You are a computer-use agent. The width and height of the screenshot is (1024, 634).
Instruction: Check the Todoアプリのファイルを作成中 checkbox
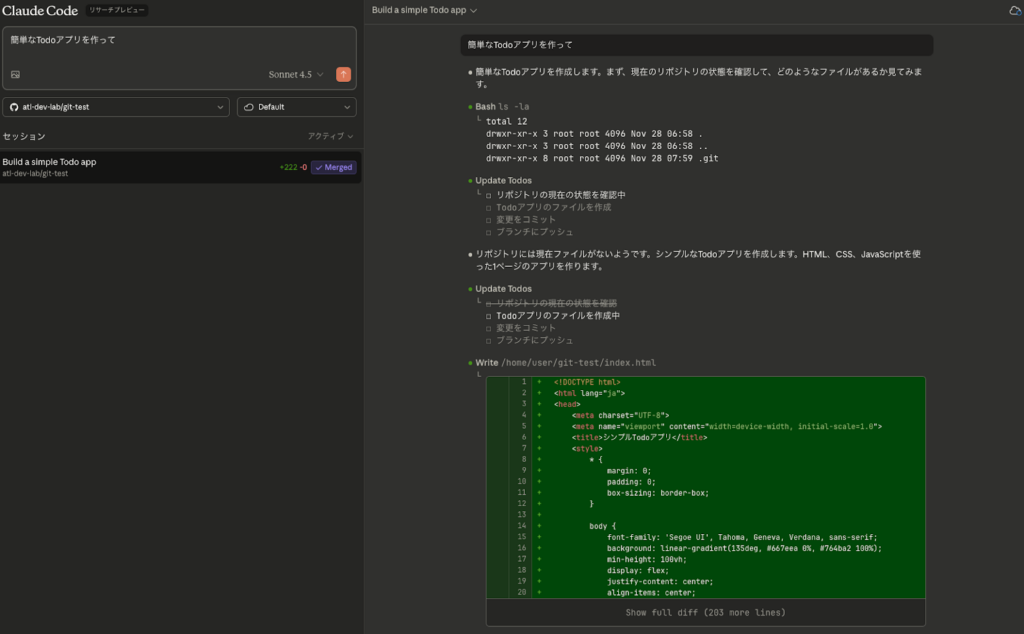coord(489,315)
